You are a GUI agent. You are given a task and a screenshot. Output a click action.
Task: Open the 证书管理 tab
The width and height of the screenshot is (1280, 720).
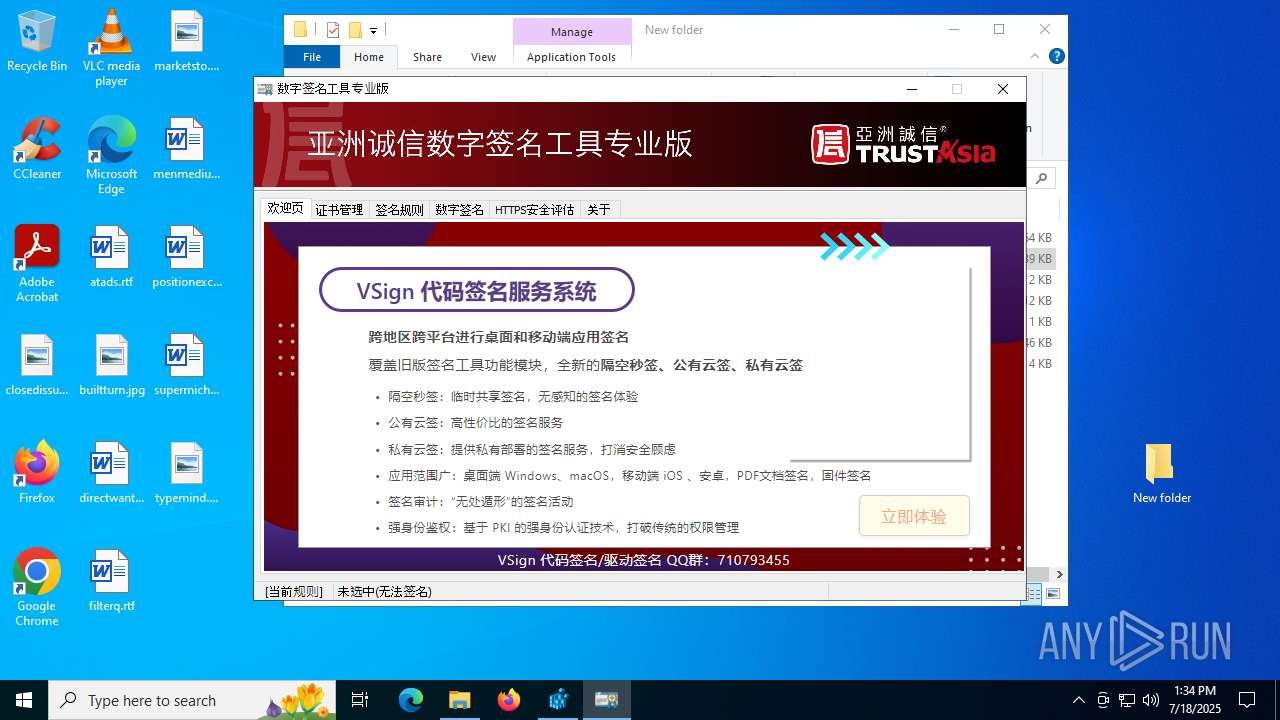pyautogui.click(x=339, y=210)
